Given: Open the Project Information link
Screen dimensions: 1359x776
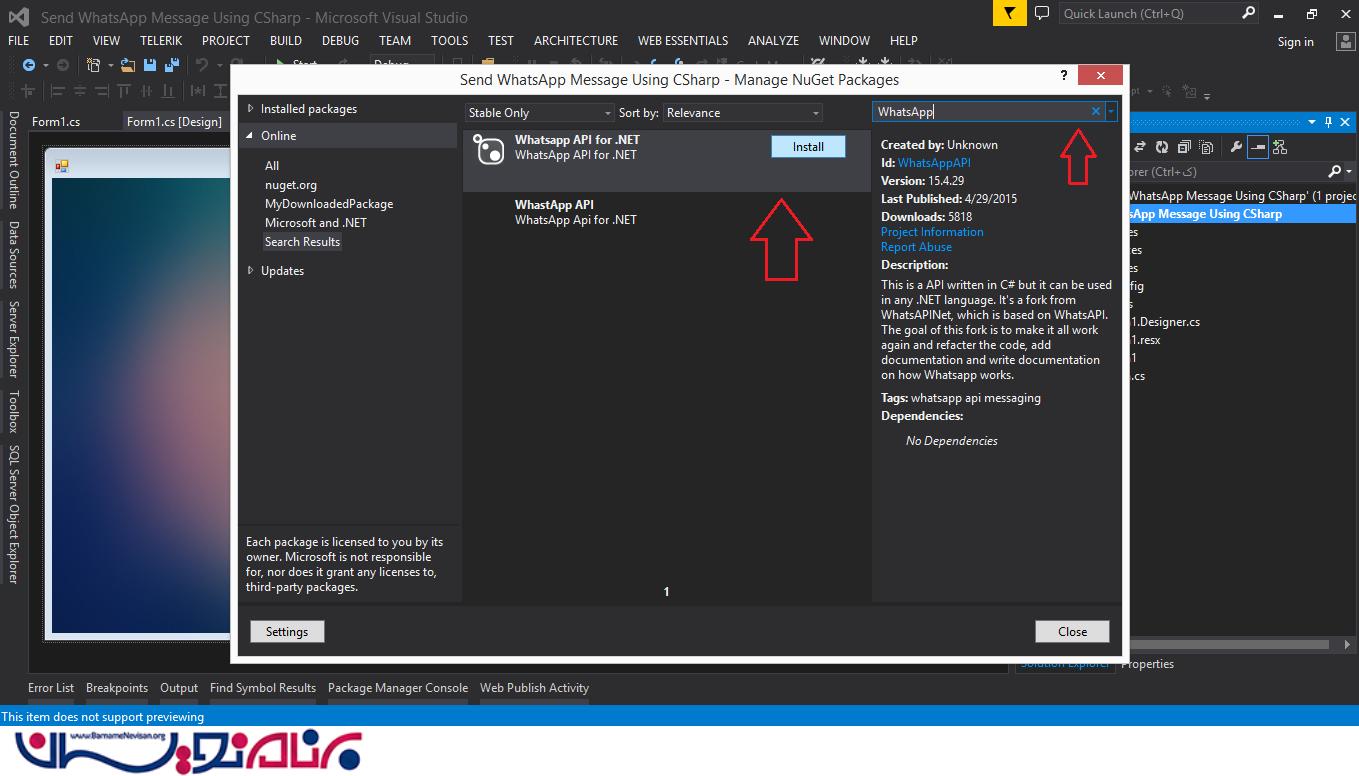Looking at the screenshot, I should point(931,232).
